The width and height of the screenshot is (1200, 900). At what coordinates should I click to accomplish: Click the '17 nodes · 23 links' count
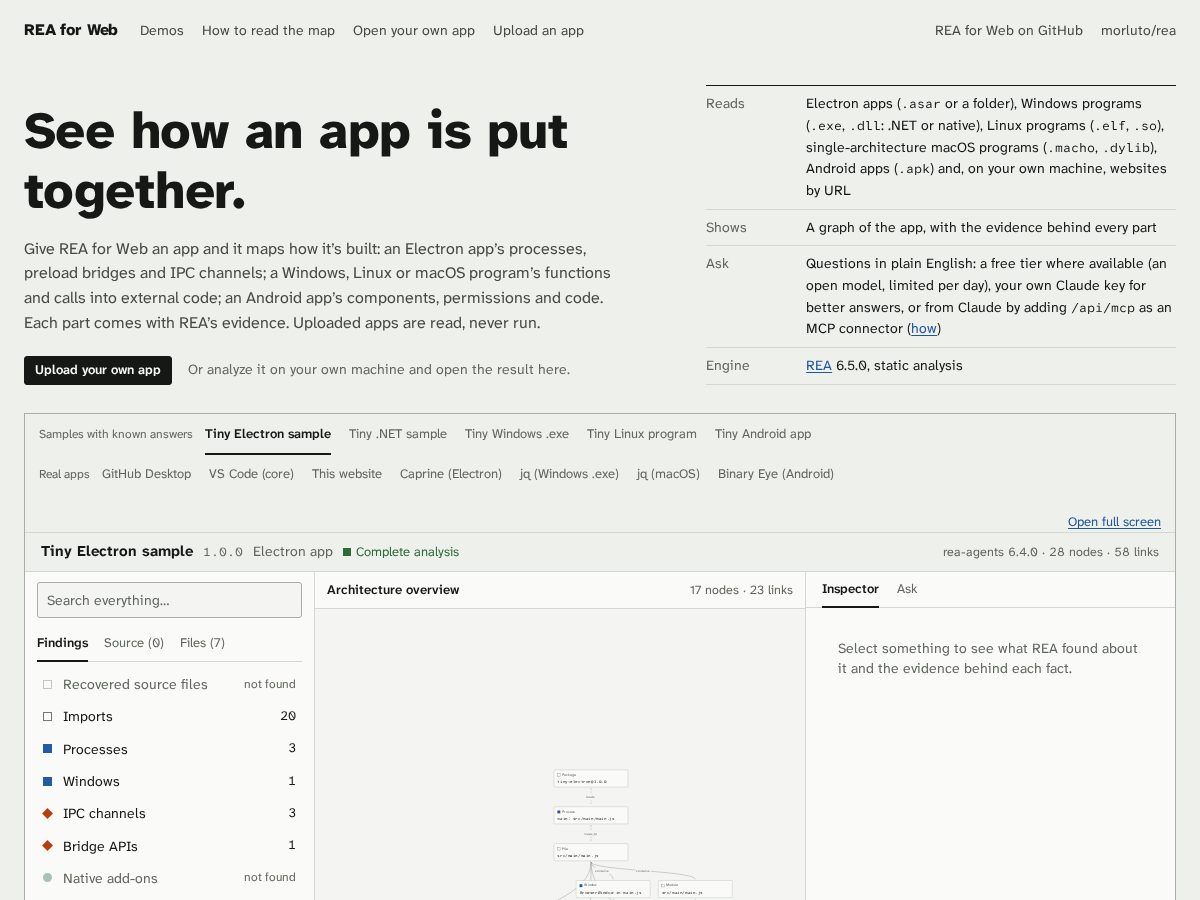741,590
